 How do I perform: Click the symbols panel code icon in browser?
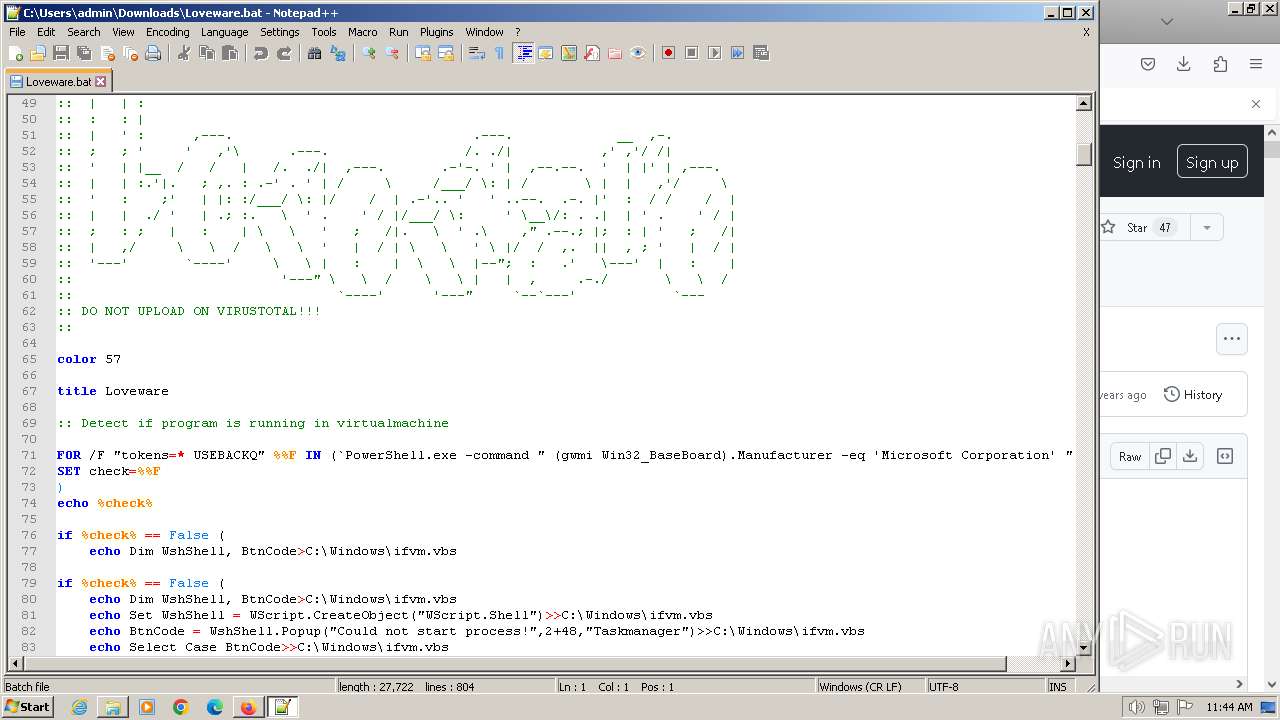[x=1225, y=456]
